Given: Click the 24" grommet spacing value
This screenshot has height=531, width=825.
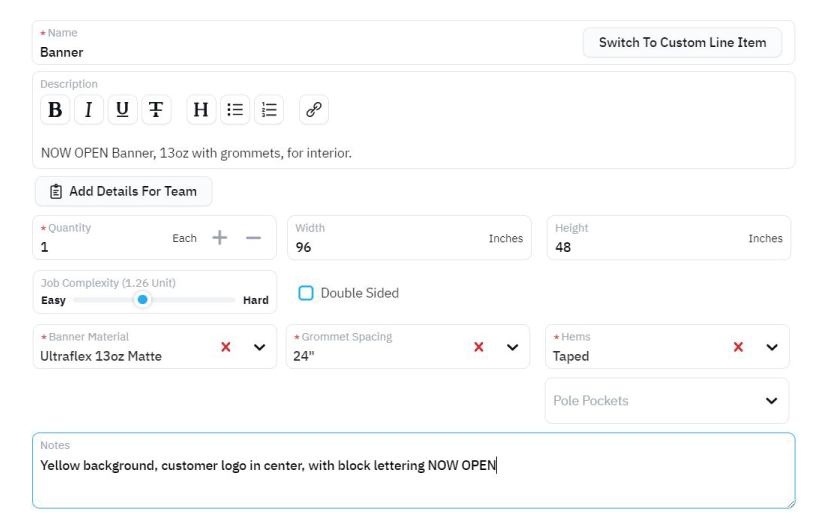Looking at the screenshot, I should [304, 356].
